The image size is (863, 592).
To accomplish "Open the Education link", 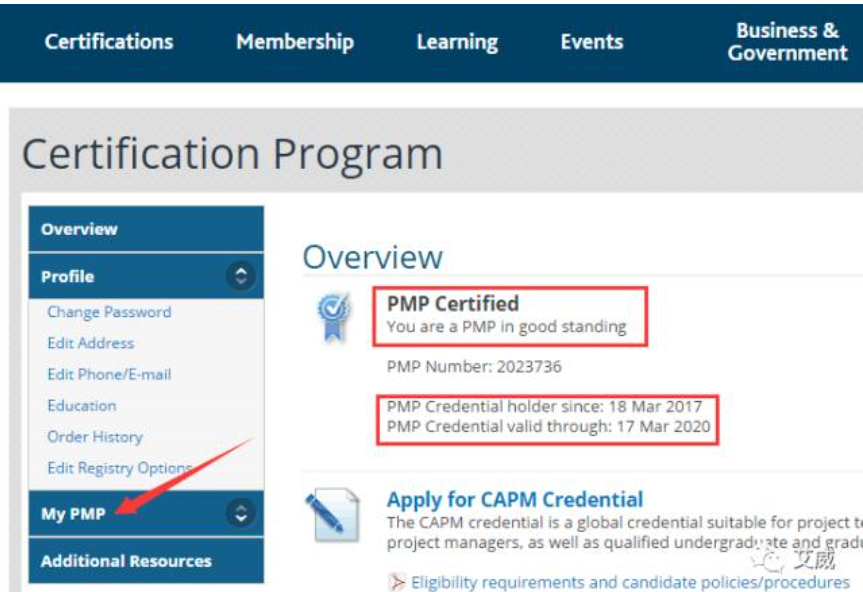I will (81, 405).
